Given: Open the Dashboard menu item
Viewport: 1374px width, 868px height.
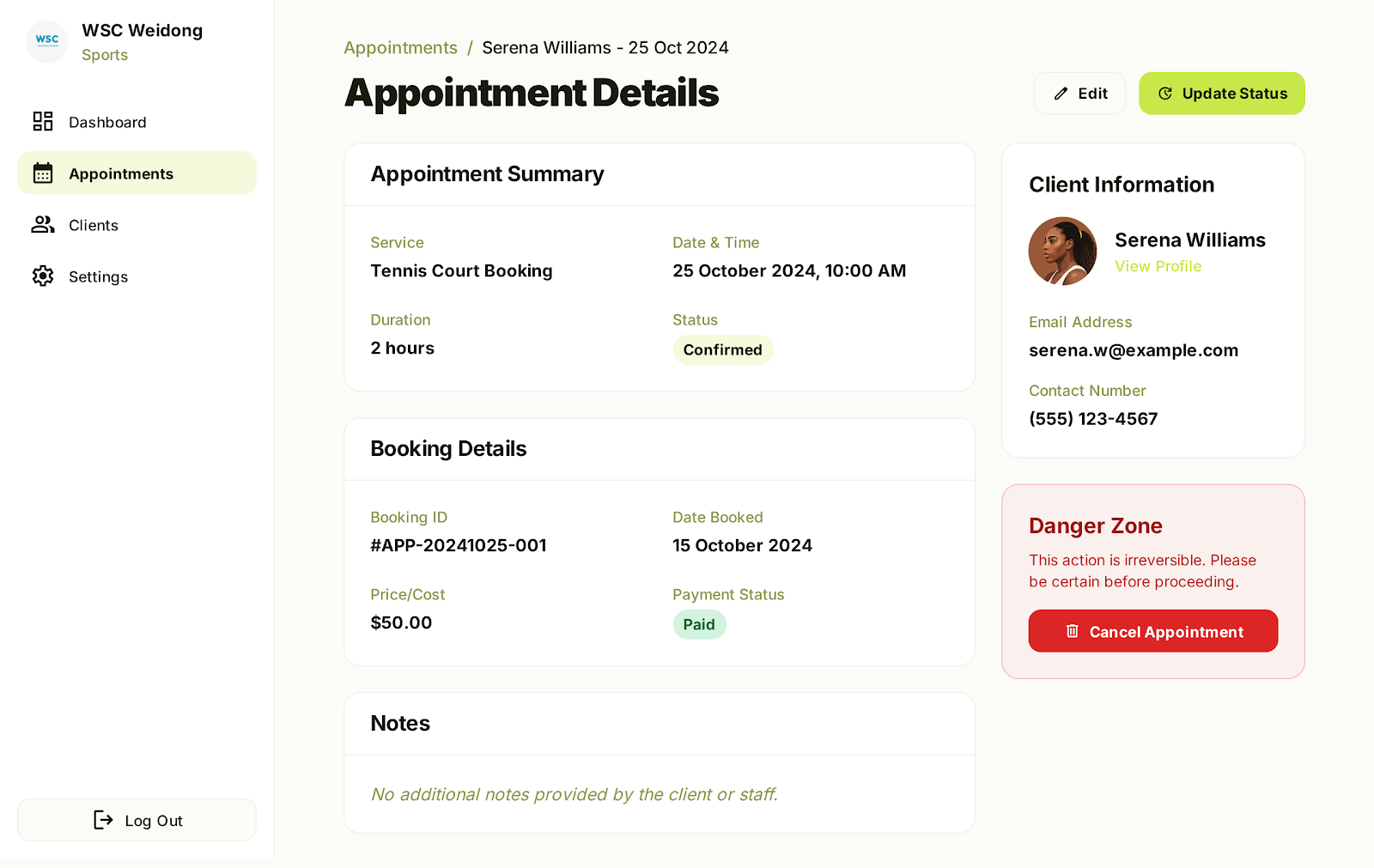Looking at the screenshot, I should coord(107,122).
